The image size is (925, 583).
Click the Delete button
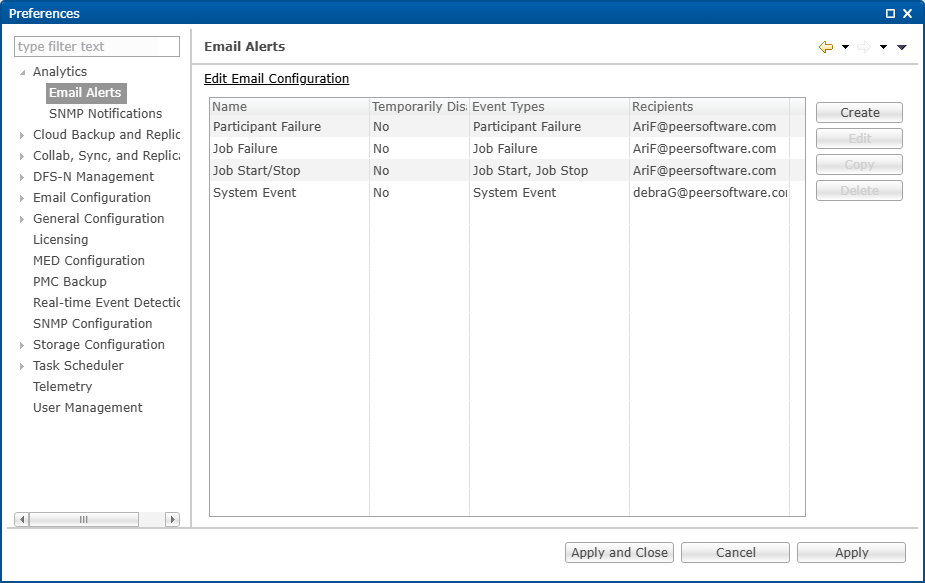click(860, 191)
